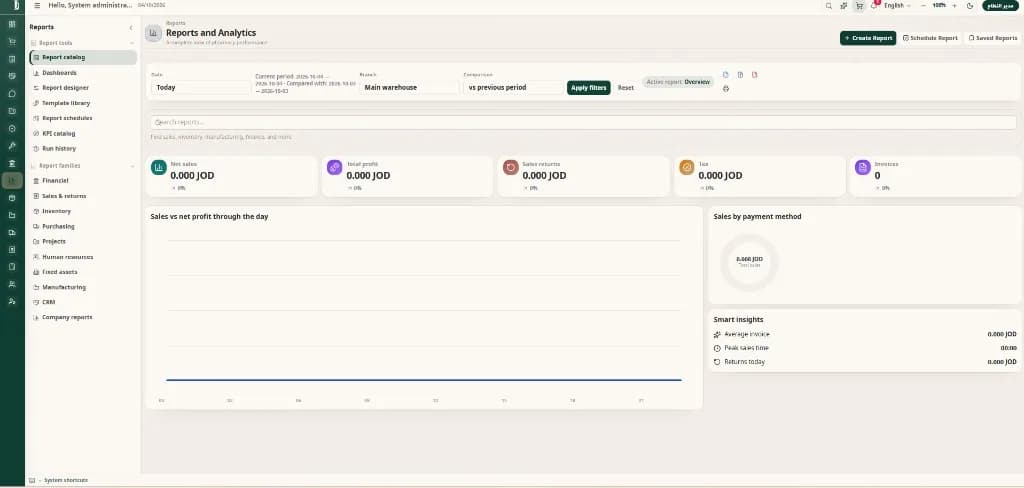Open Report designer in sidebar
The height and width of the screenshot is (488, 1024).
pos(83,88)
